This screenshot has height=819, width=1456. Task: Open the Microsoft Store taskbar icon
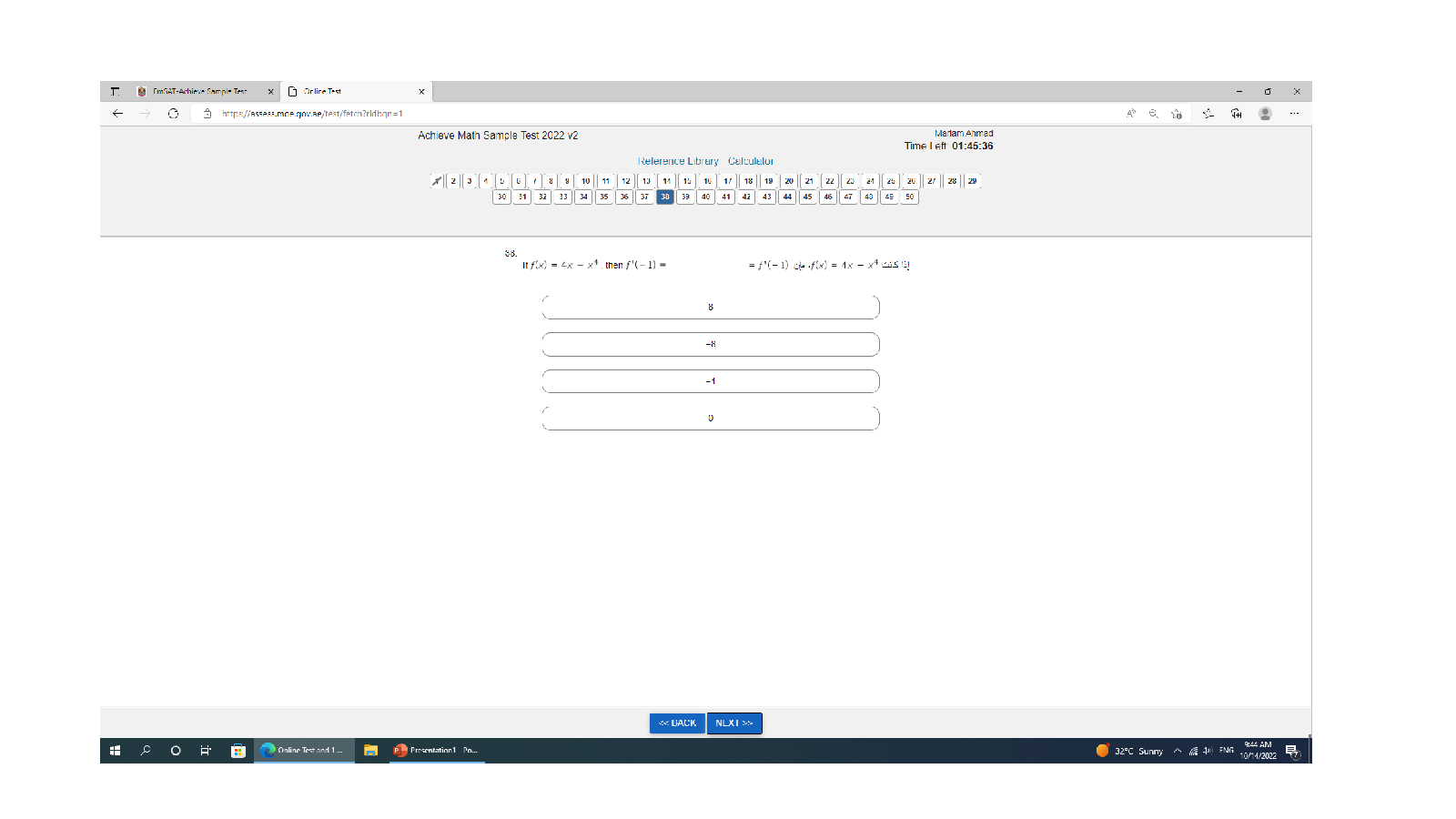[x=238, y=751]
